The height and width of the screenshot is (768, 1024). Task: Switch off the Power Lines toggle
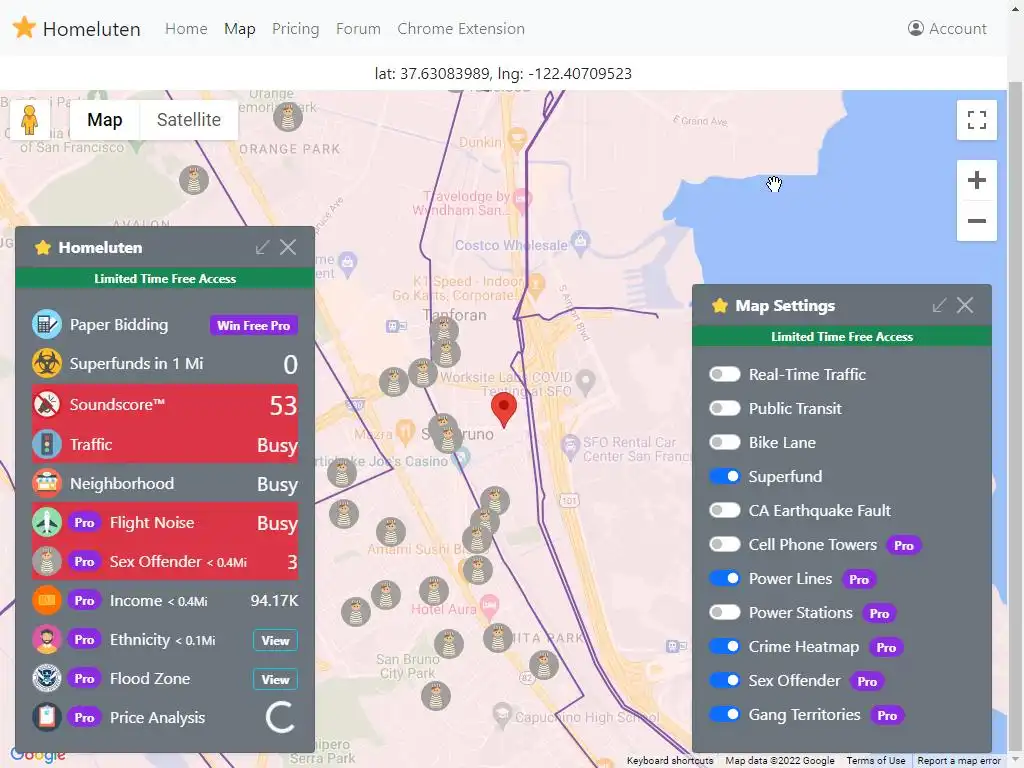[x=724, y=578]
